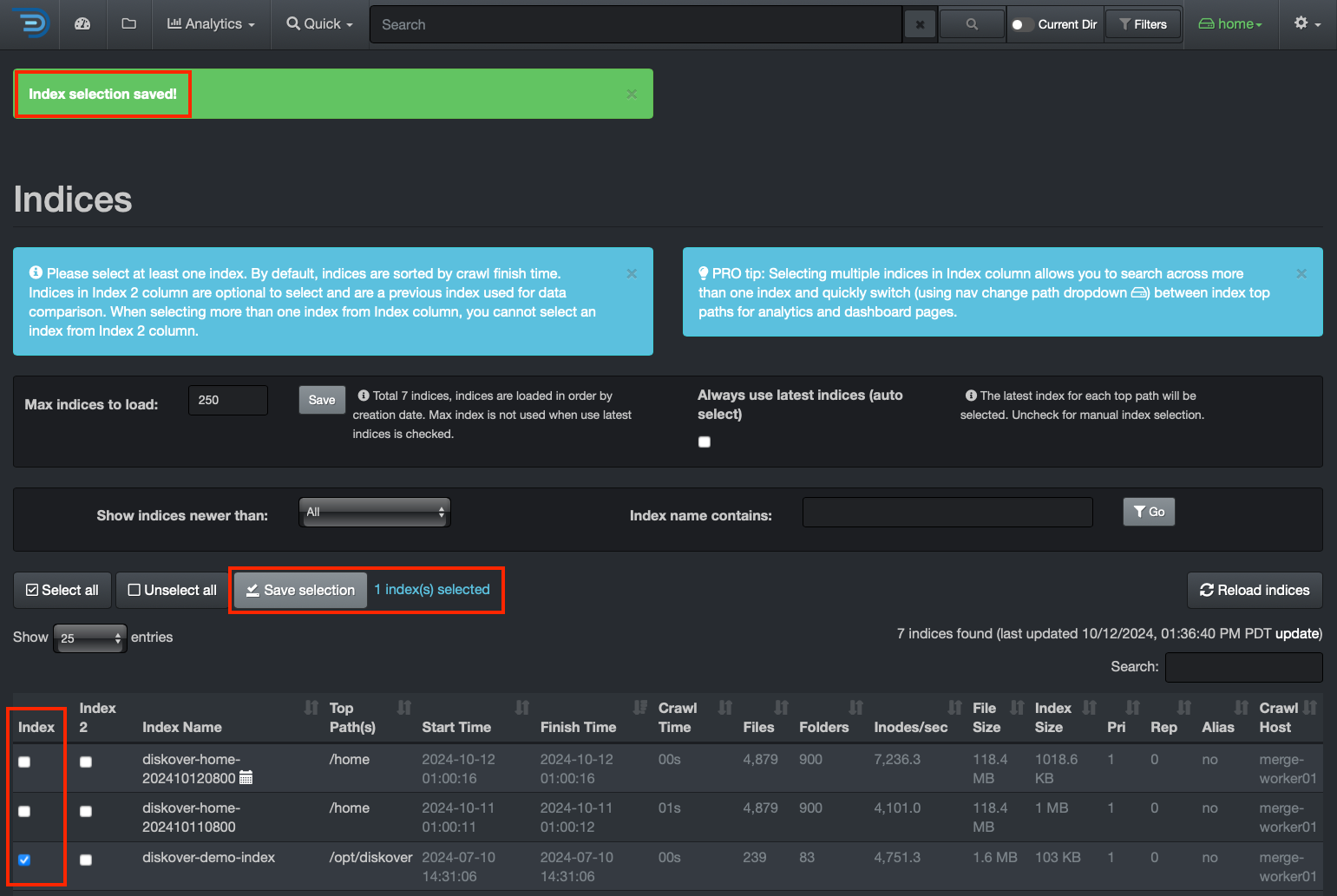Image resolution: width=1337 pixels, height=896 pixels.
Task: Click the Reload indices button
Action: click(x=1255, y=590)
